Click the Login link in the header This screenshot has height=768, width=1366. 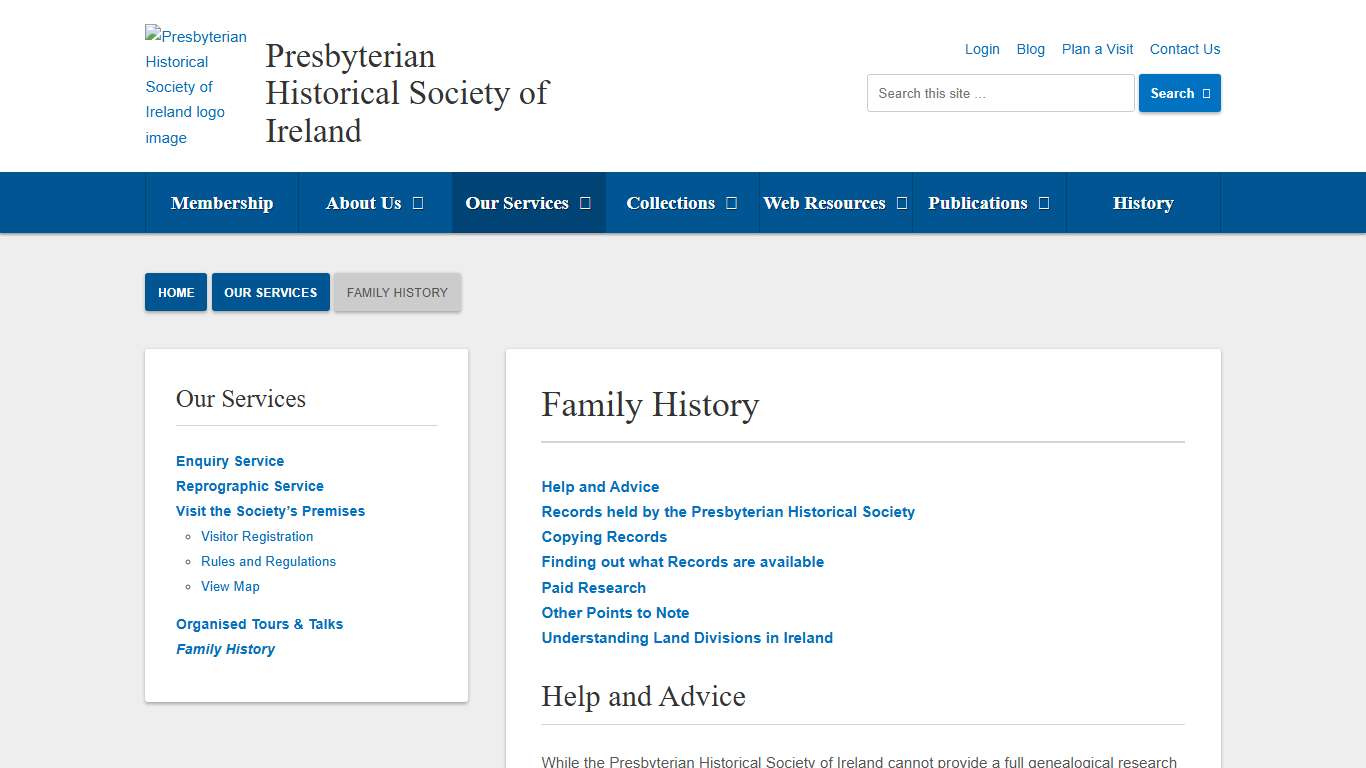pos(982,49)
